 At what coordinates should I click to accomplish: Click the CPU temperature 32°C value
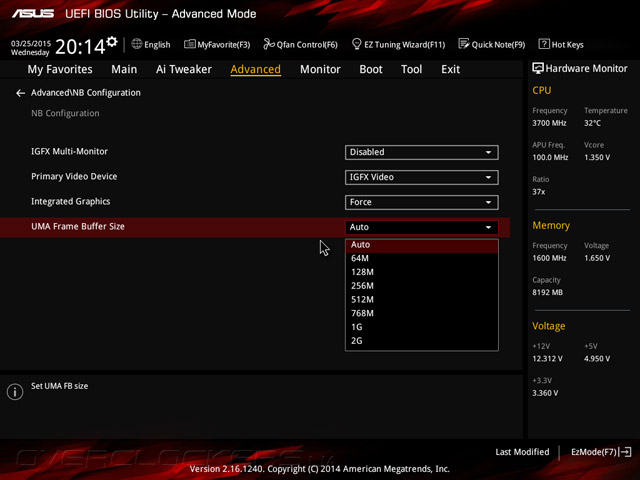pyautogui.click(x=592, y=123)
